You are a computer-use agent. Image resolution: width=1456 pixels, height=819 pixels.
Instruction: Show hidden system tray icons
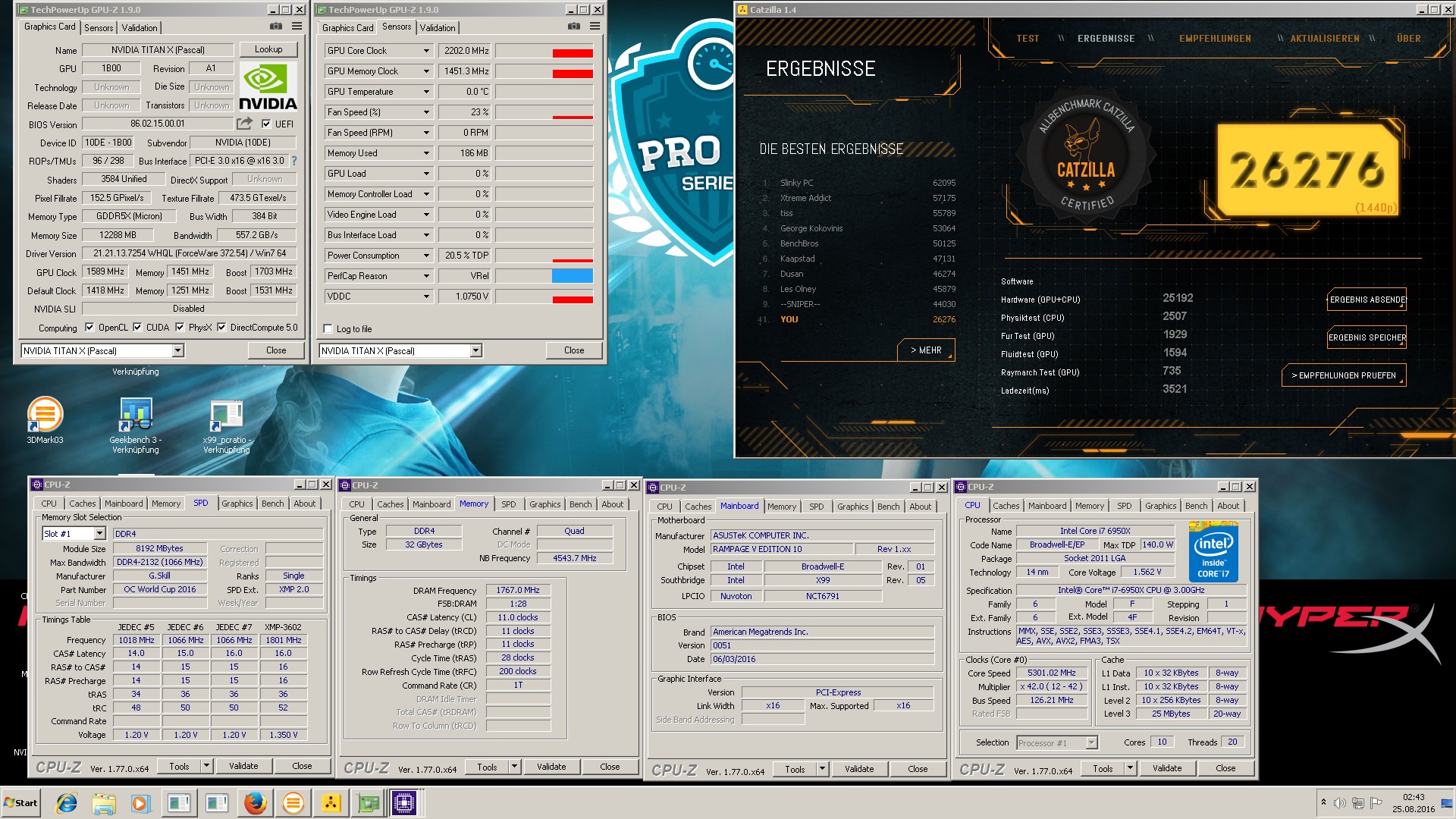[x=1323, y=802]
